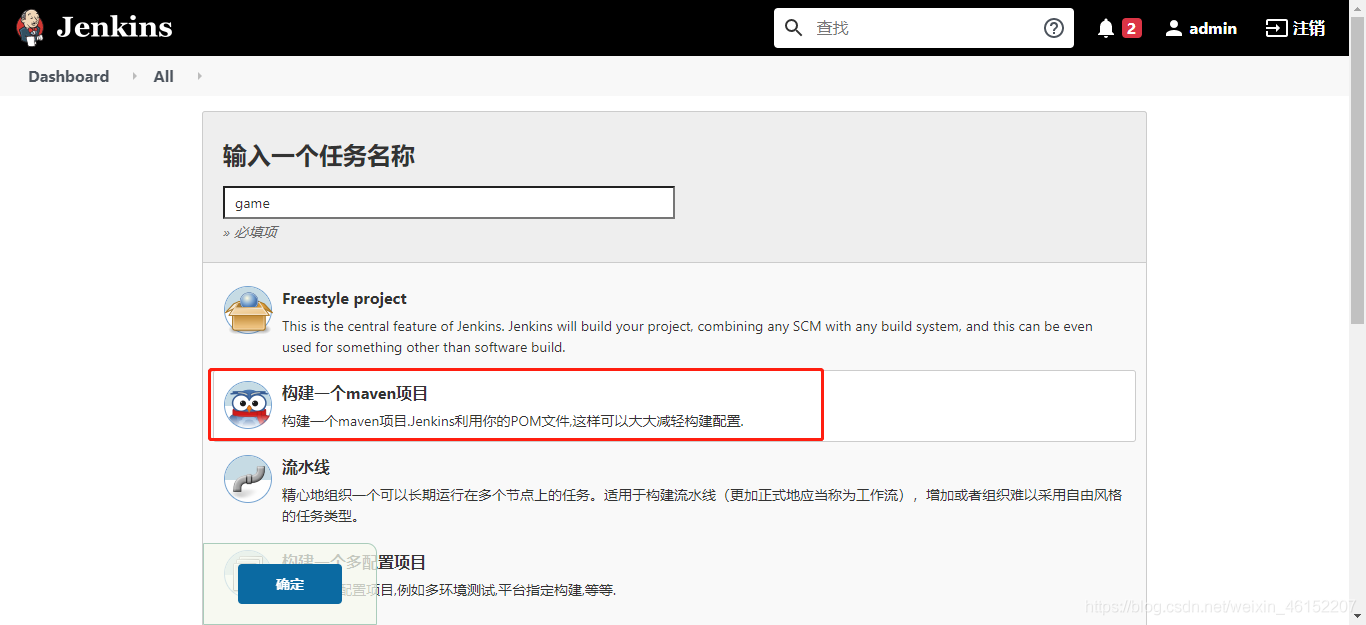Click the task name field containing game

[449, 202]
